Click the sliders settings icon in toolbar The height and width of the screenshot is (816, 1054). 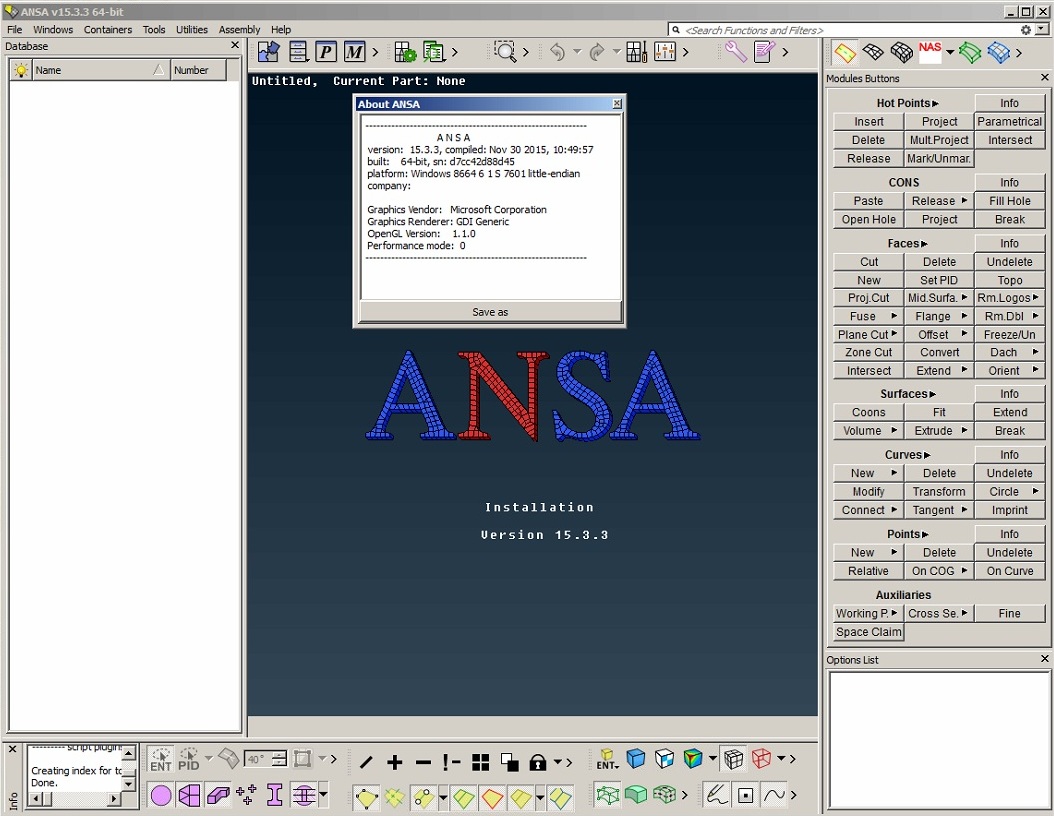[x=665, y=52]
